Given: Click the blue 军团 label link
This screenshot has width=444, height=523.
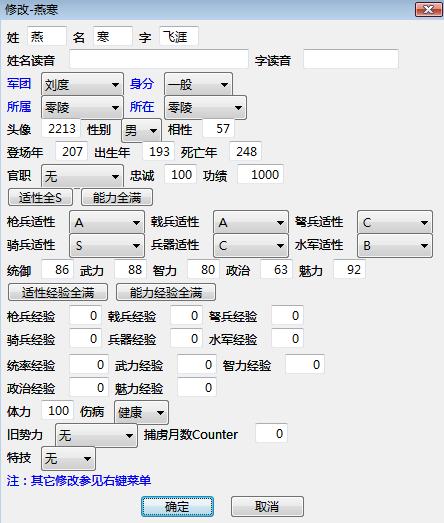Looking at the screenshot, I should (x=19, y=83).
